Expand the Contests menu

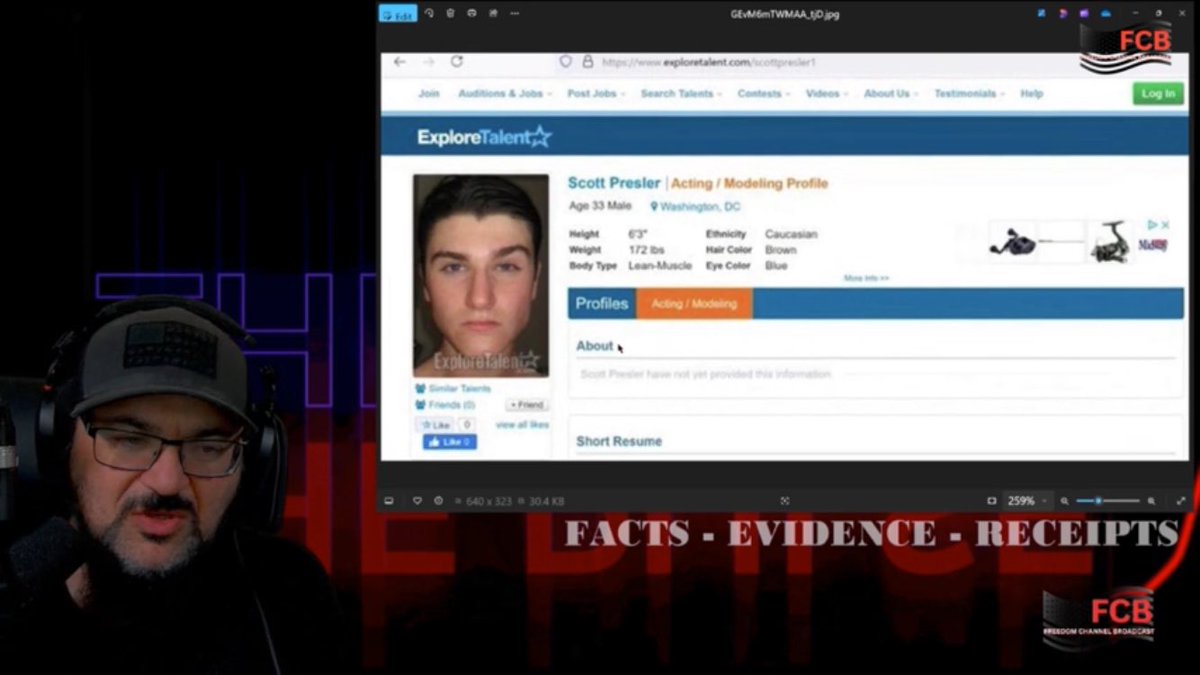tap(763, 93)
